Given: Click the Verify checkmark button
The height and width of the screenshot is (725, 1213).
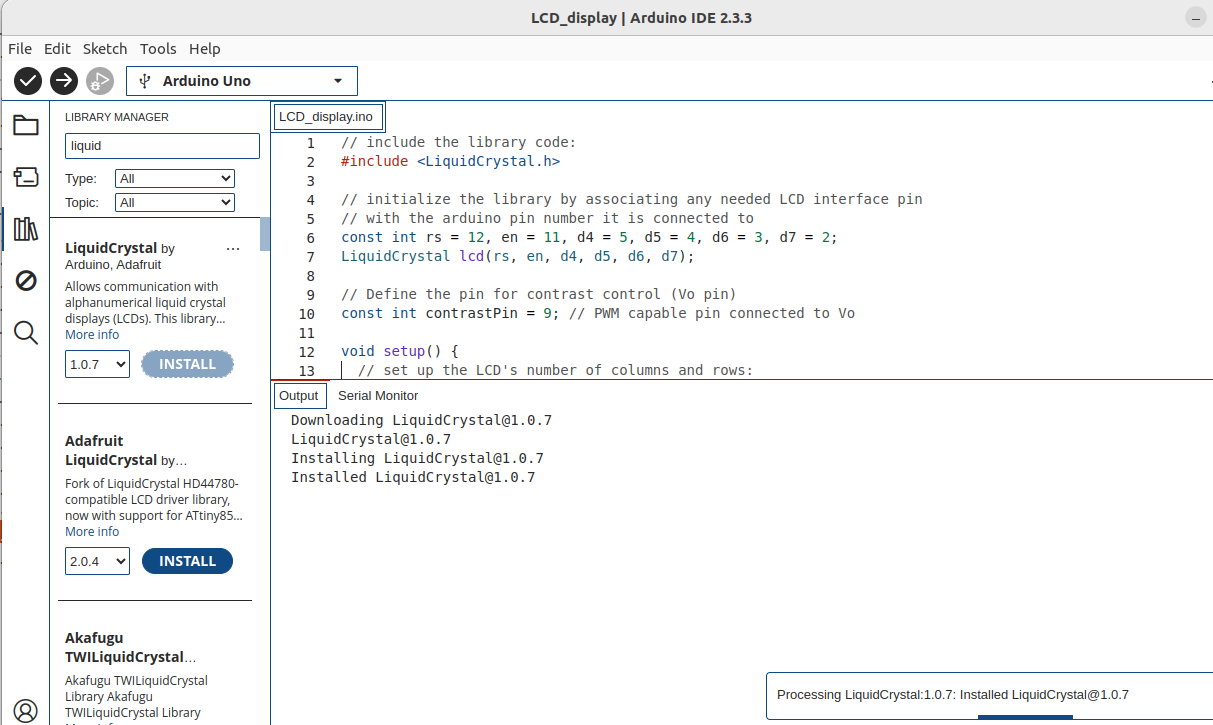Looking at the screenshot, I should coord(28,81).
